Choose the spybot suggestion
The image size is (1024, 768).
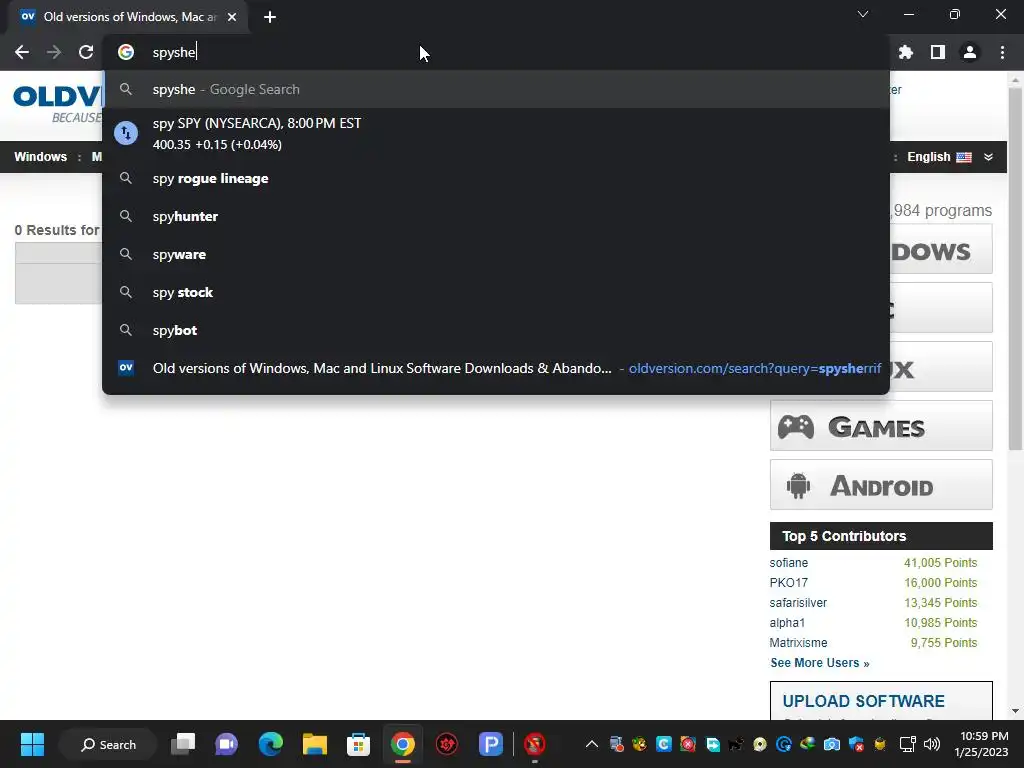[496, 330]
